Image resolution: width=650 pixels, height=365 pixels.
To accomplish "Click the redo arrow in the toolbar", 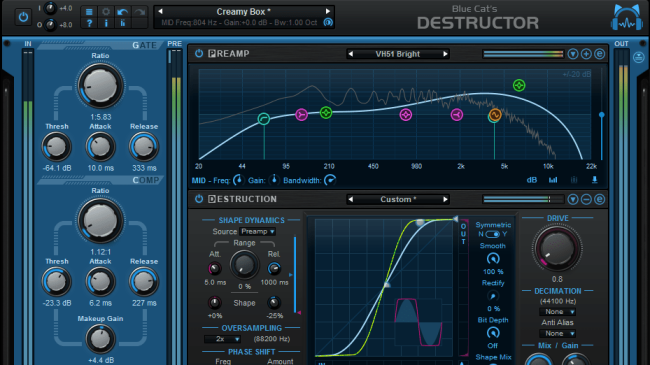I will coord(139,12).
